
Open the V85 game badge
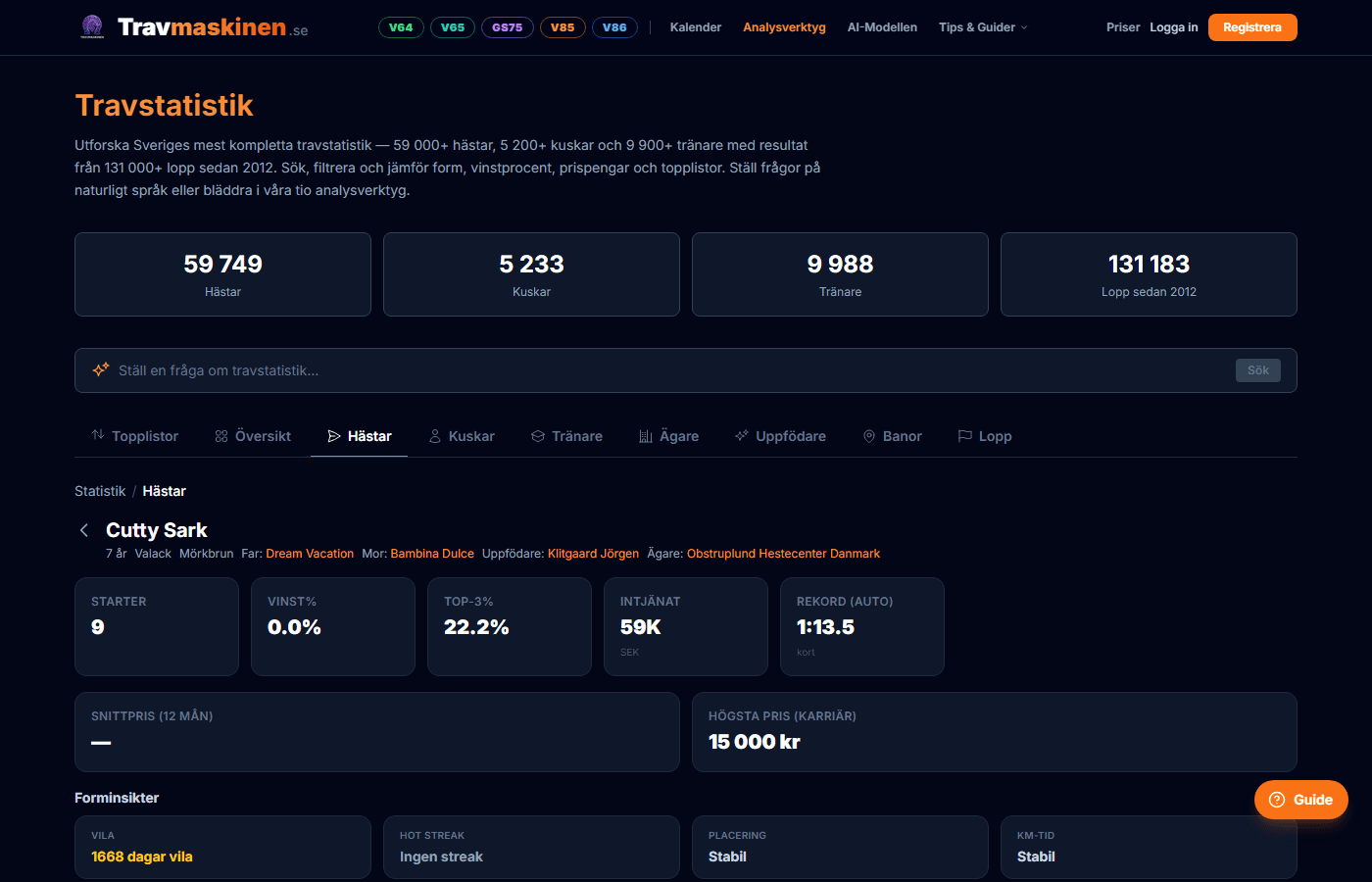coord(563,27)
